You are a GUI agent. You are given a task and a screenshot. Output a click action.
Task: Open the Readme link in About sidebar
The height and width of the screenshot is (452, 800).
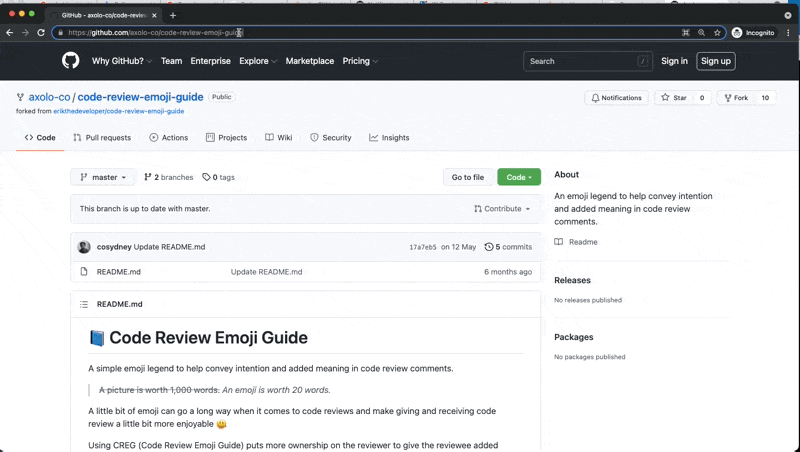pos(583,242)
